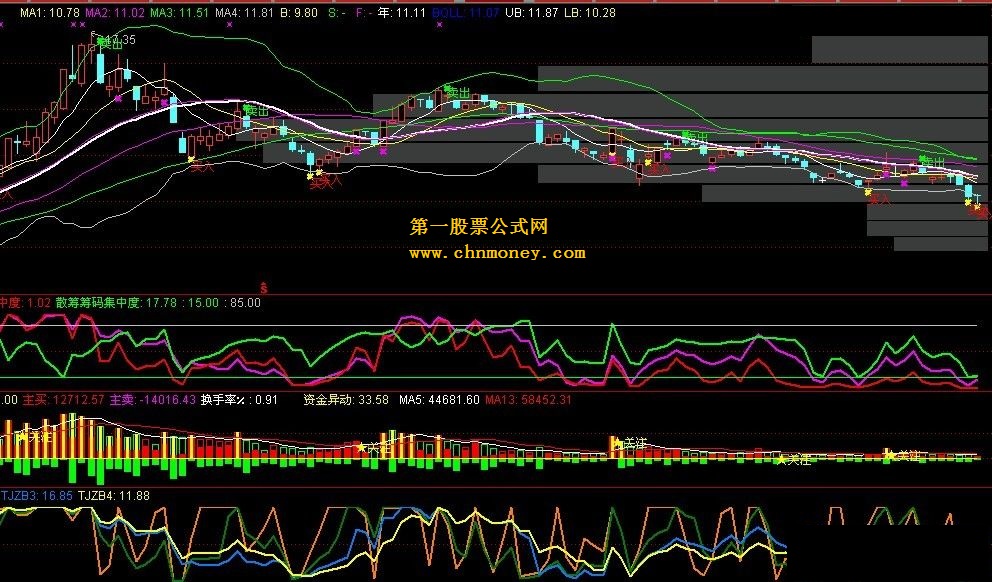This screenshot has height=582, width=992.
Task: Select the TJZB4: 11.88 indicator label
Action: (x=114, y=496)
